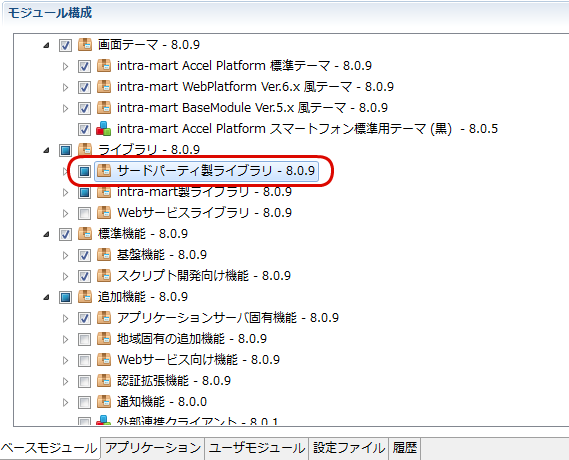The height and width of the screenshot is (460, 569).
Task: Check the Webサービスライブラリ checkbox
Action: 84,214
